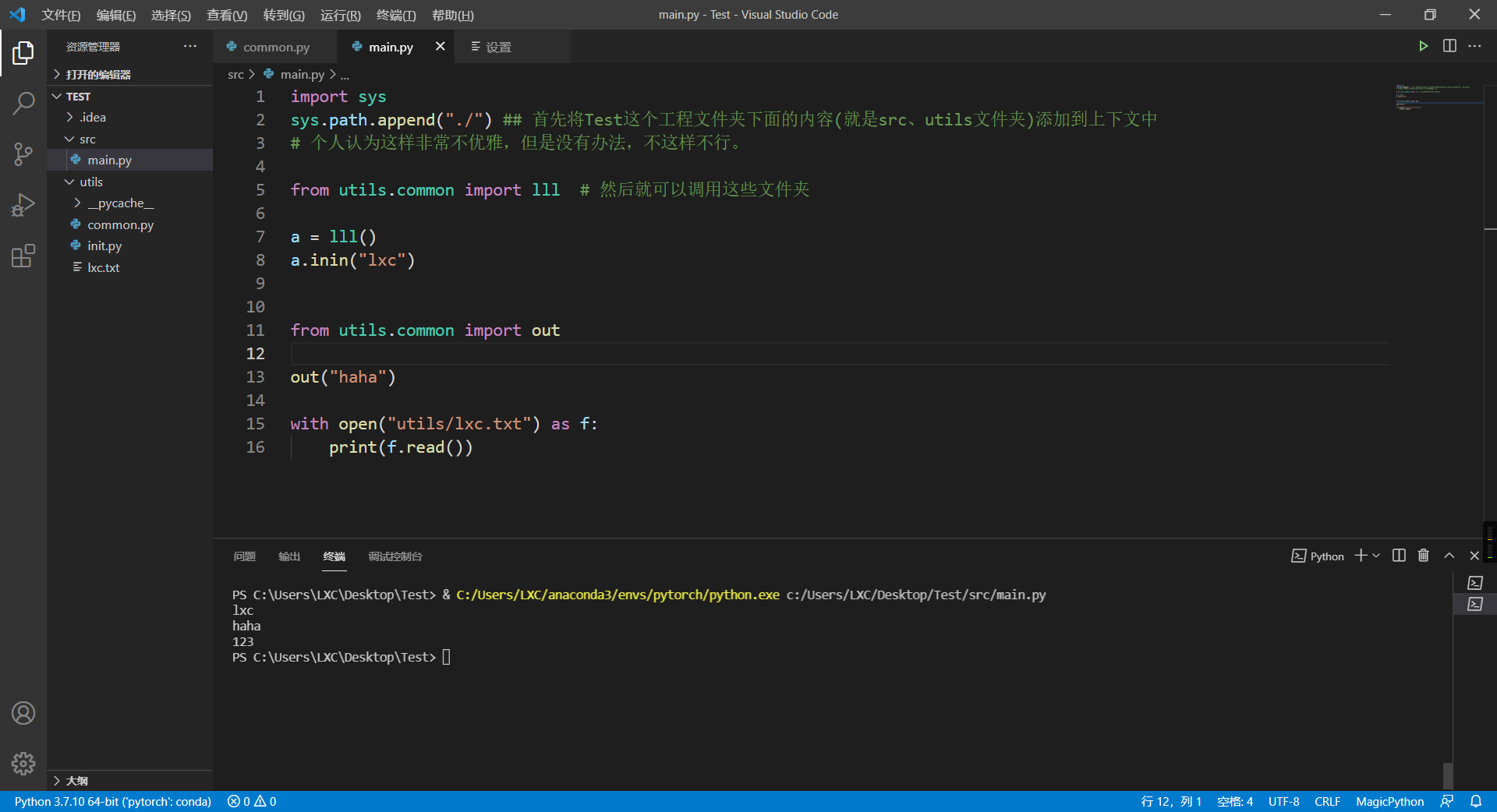Maximize the terminal panel size
Image resolution: width=1497 pixels, height=812 pixels.
point(1449,556)
